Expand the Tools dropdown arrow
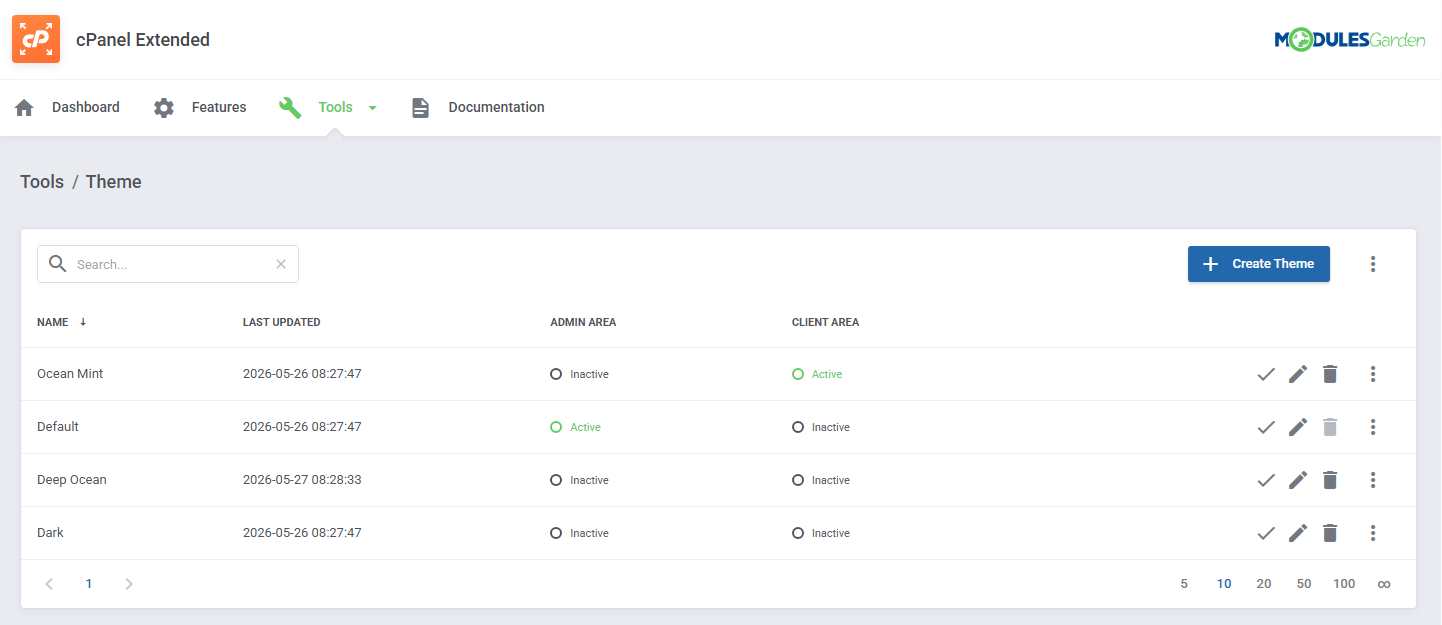 click(373, 108)
